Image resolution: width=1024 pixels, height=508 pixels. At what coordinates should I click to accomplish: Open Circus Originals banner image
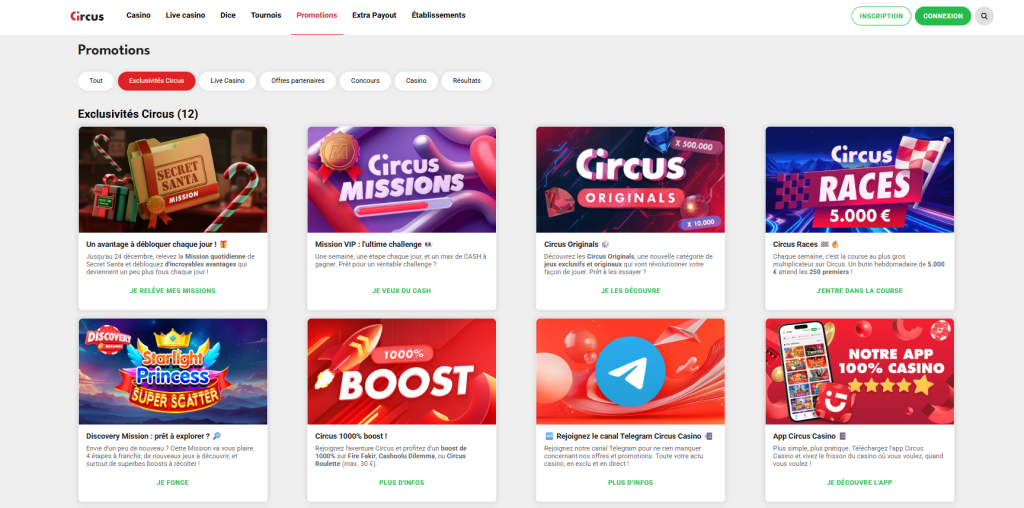[x=630, y=180]
